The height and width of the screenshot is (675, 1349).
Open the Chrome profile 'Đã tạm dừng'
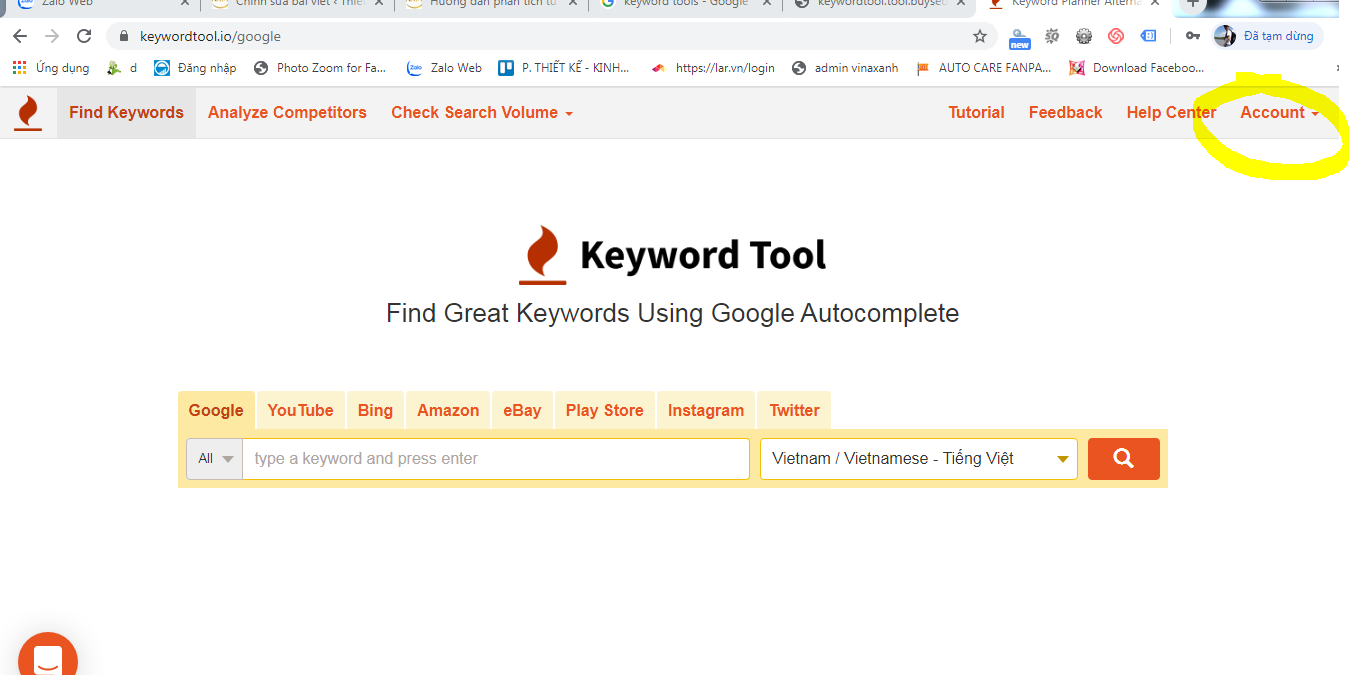(1267, 36)
